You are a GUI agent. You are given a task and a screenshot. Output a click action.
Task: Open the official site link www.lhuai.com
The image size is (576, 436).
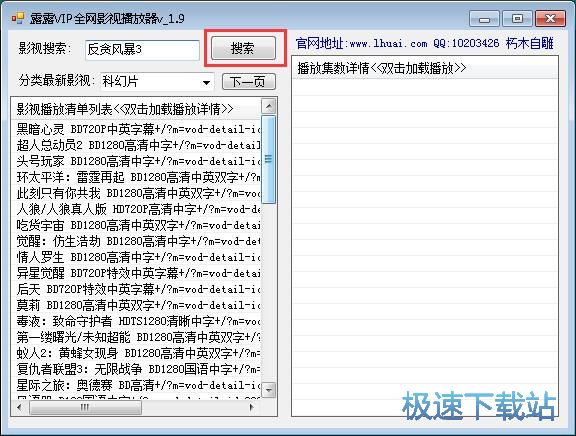click(x=388, y=44)
